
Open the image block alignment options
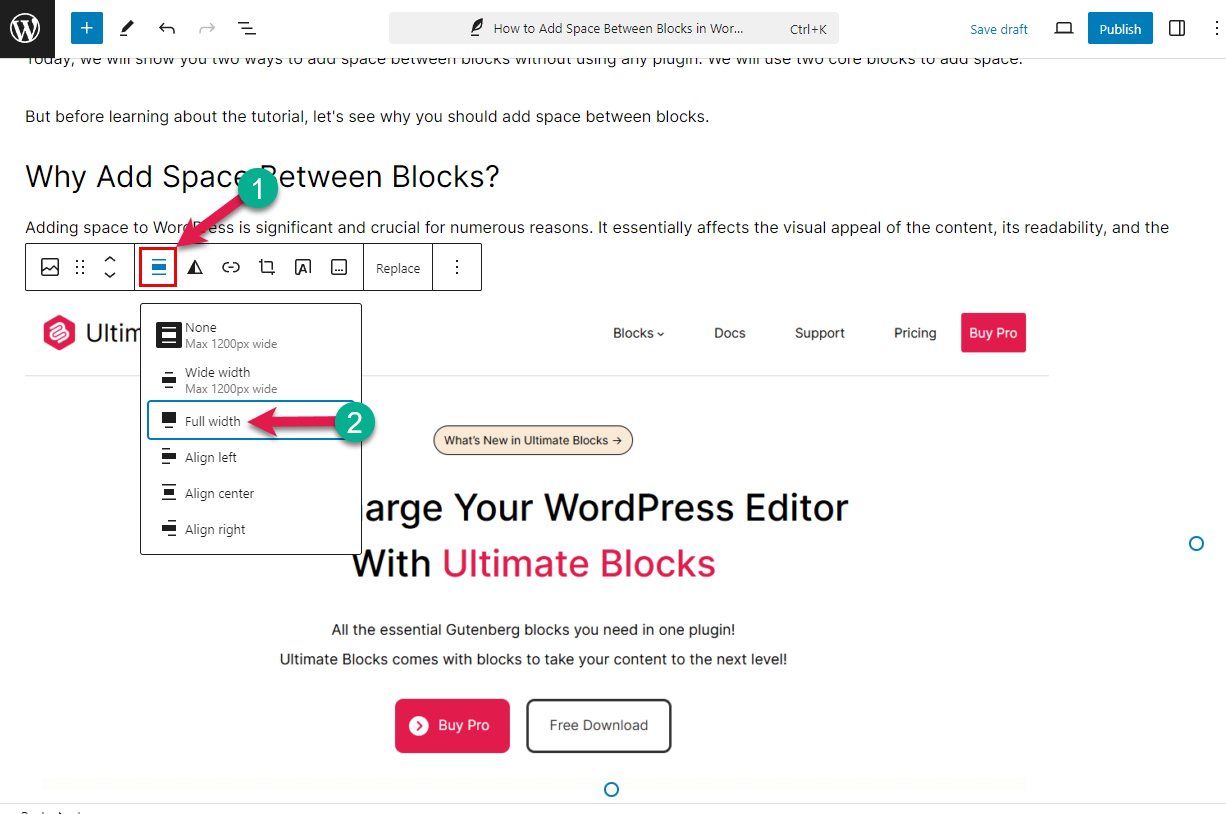[x=158, y=267]
